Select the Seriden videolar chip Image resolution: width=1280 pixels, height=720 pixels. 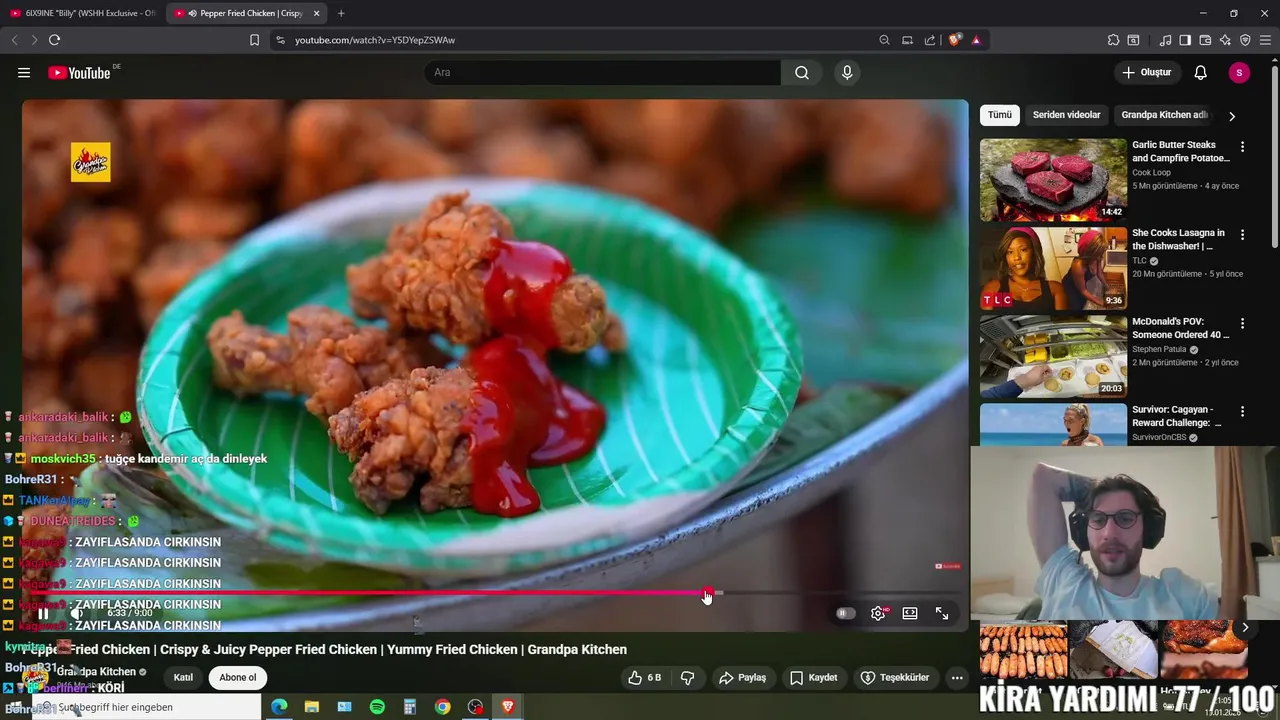[1066, 115]
